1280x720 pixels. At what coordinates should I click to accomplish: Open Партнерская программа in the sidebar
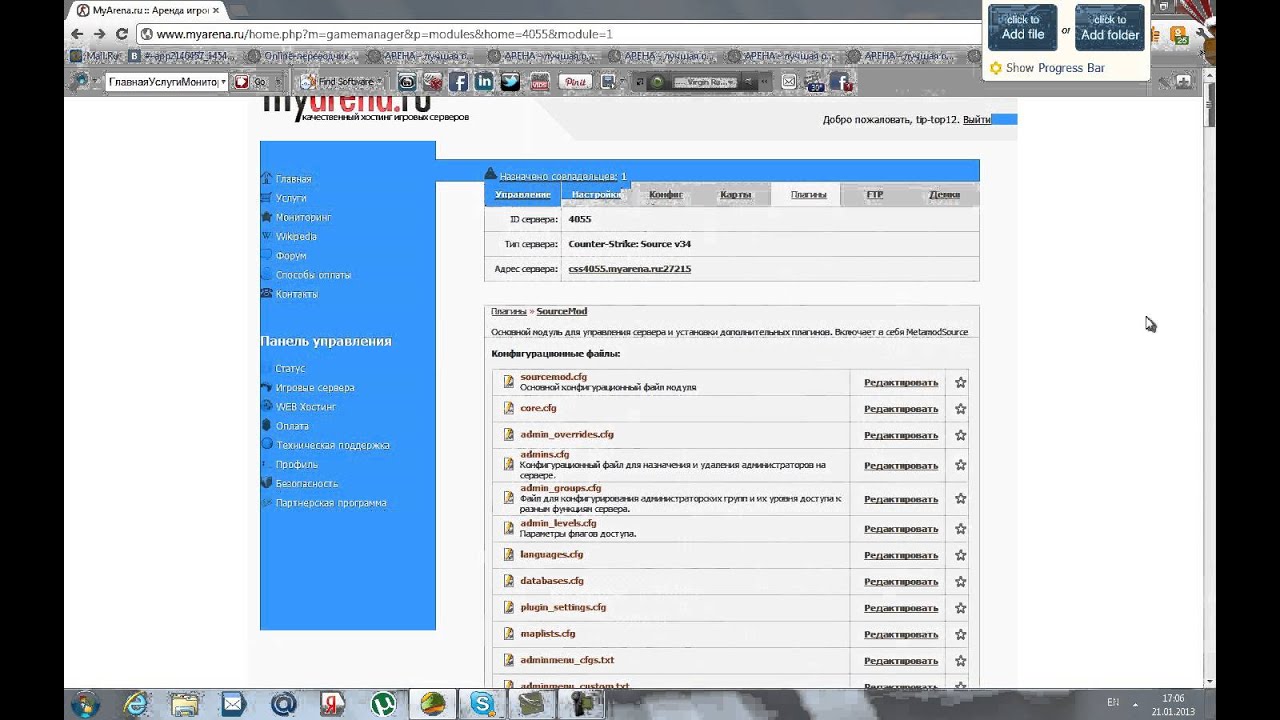tap(331, 503)
